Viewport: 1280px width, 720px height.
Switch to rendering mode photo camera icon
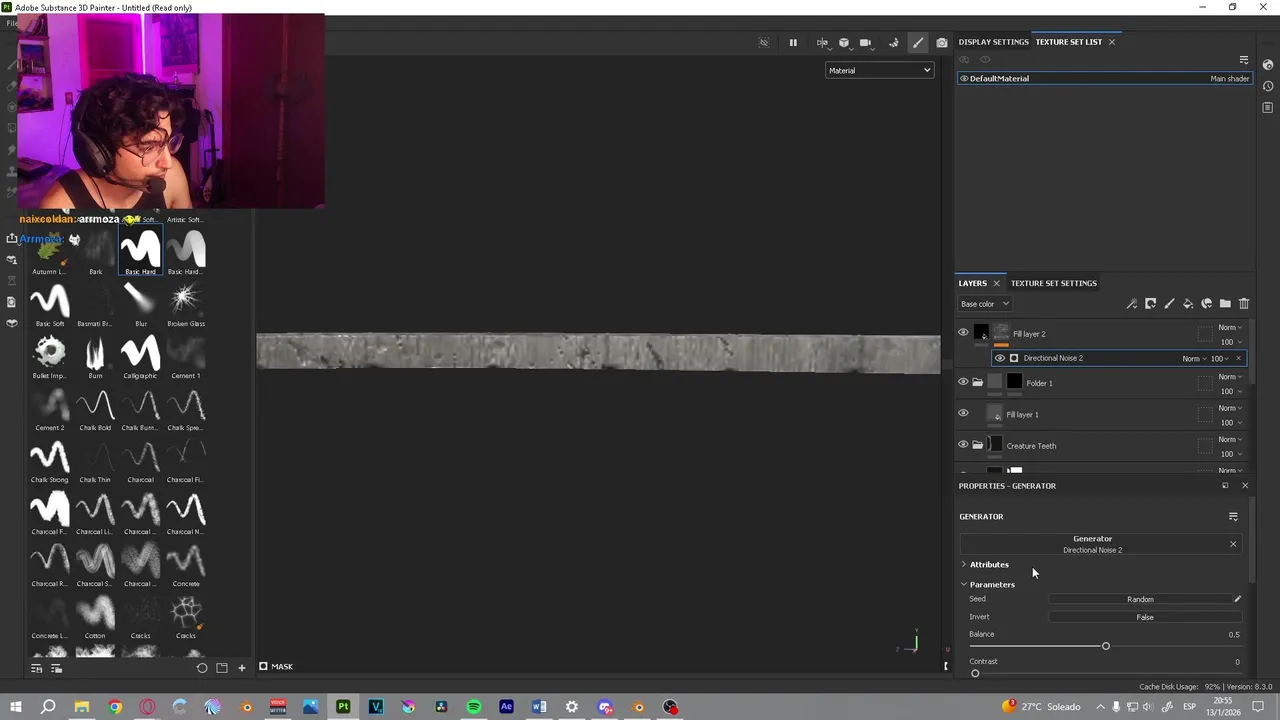[942, 43]
